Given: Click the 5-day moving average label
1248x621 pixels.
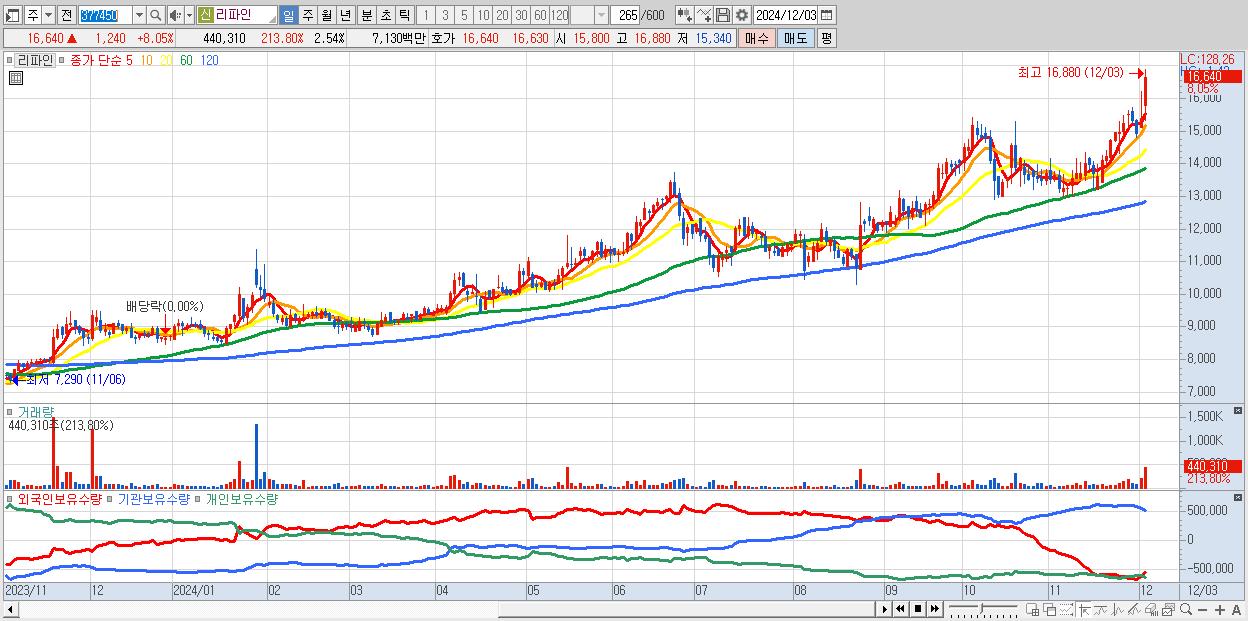Looking at the screenshot, I should [x=130, y=60].
